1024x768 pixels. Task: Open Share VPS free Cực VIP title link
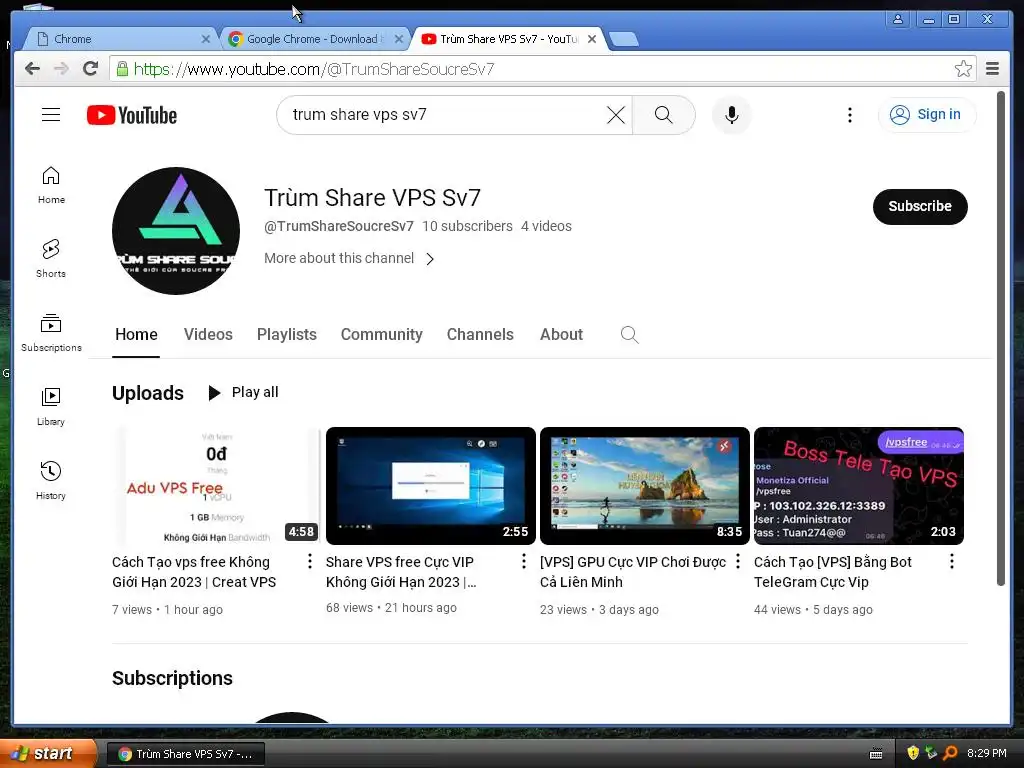point(401,571)
